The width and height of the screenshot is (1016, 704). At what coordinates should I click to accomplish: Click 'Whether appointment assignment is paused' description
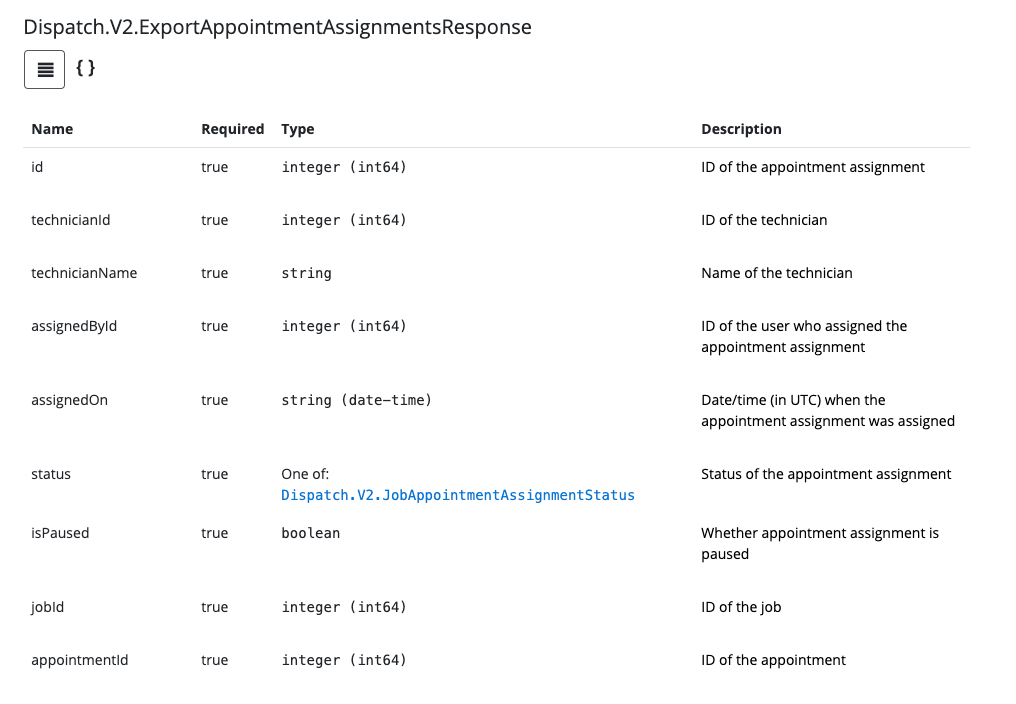point(820,544)
